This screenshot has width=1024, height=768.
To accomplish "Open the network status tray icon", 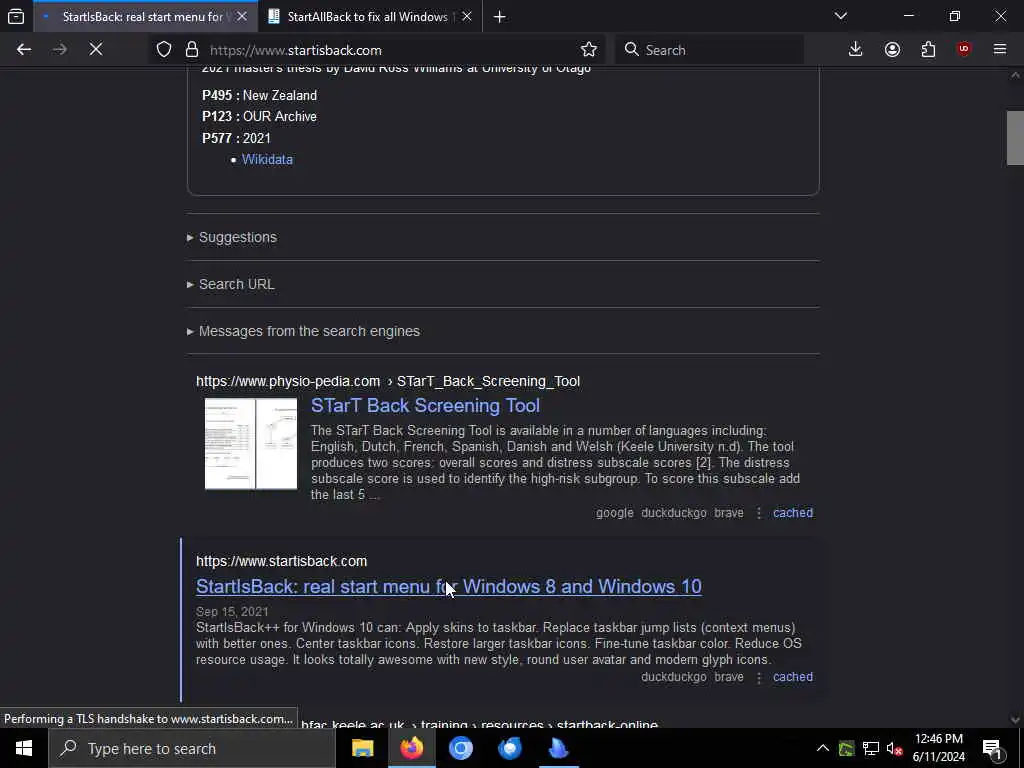I will [871, 748].
